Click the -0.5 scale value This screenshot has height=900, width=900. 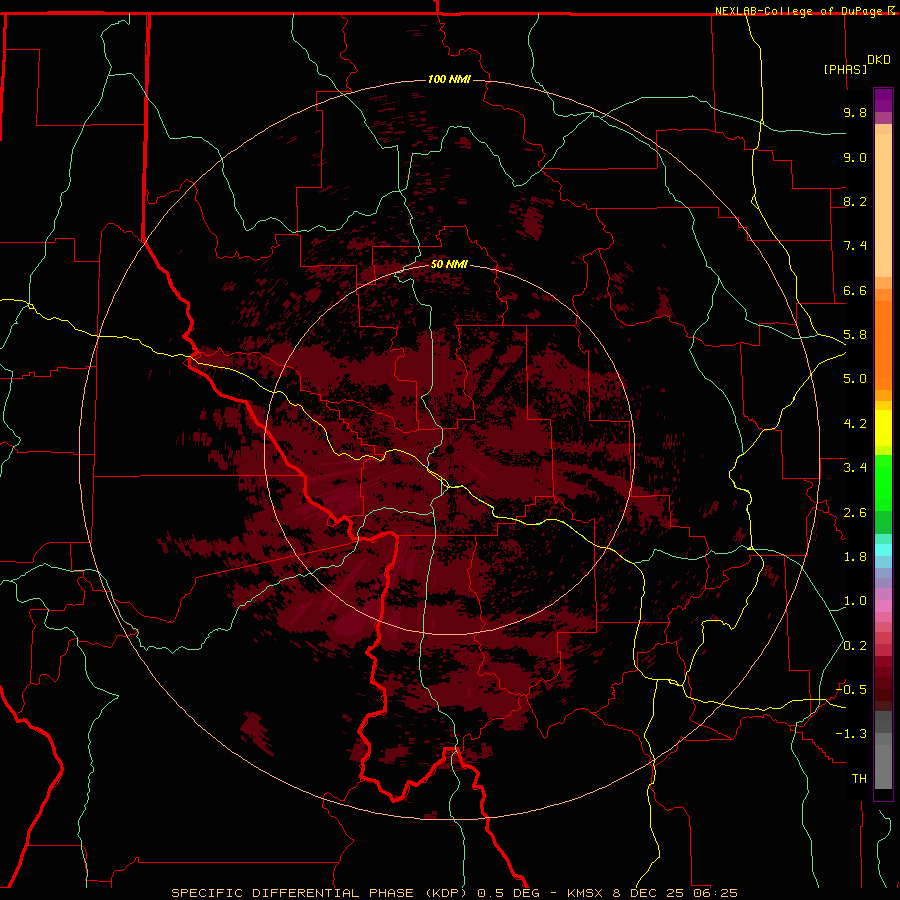(852, 690)
